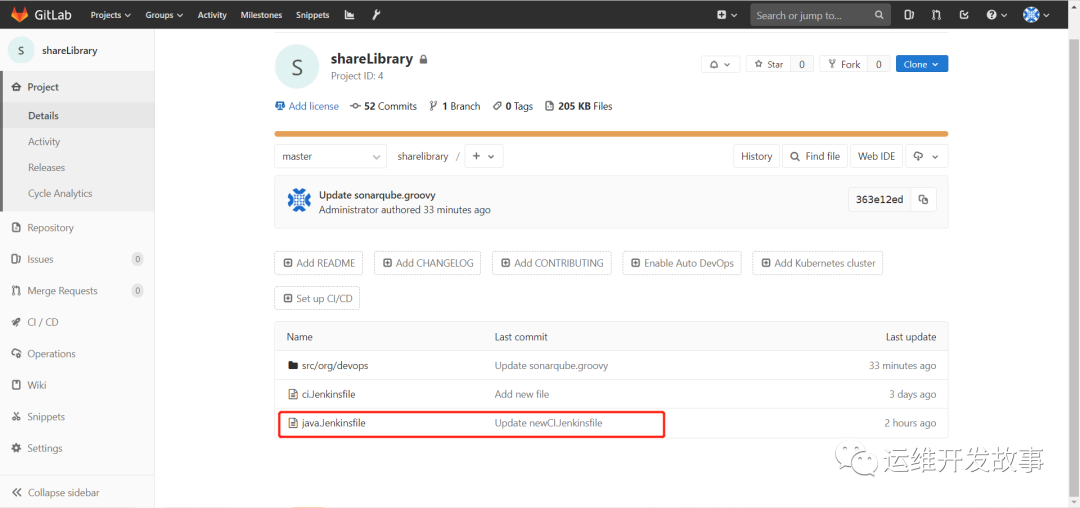Click the sharelibrary breadcrumb path
This screenshot has width=1080, height=508.
(x=422, y=156)
